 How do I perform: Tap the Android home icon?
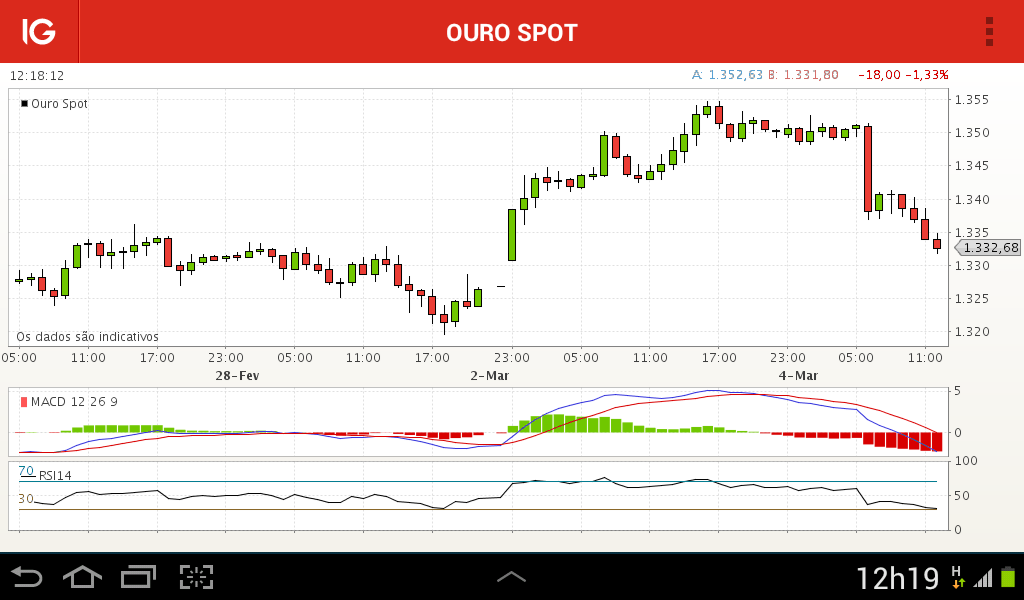click(x=82, y=577)
